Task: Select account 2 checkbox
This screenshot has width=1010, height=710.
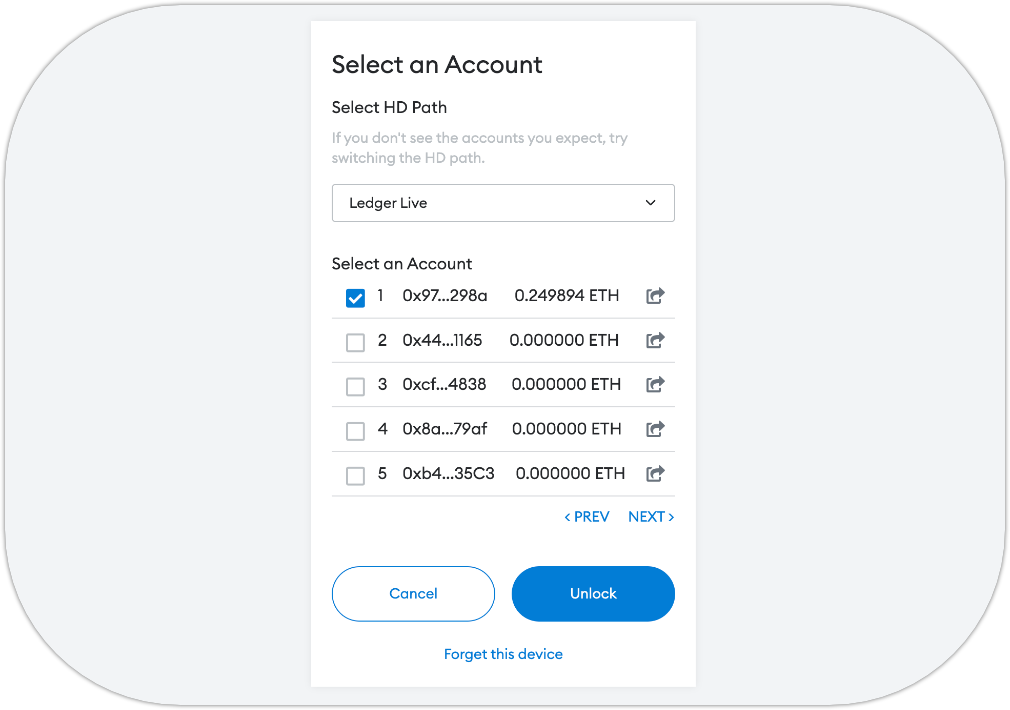Action: (355, 342)
